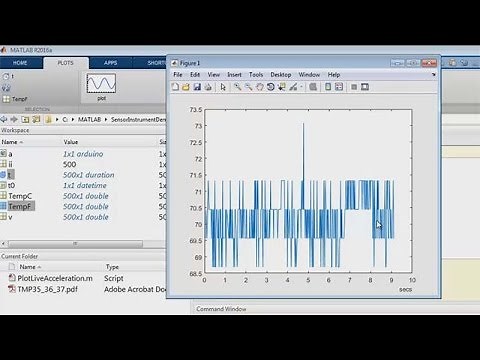This screenshot has height=360, width=480.
Task: Sort the Current Folder by the Name column
Action: [x=29, y=267]
